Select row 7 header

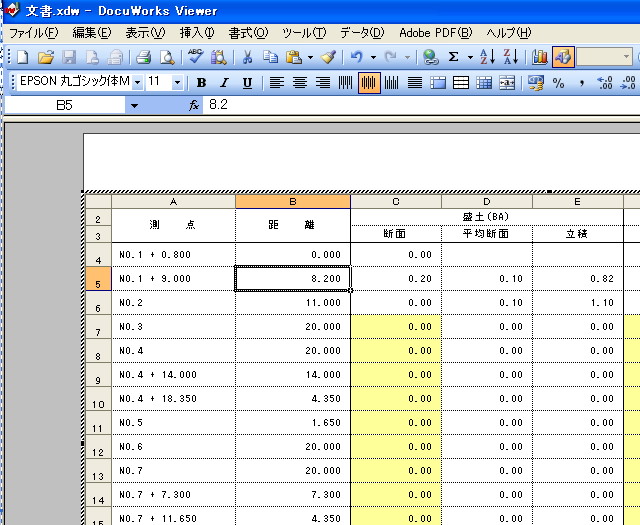click(x=98, y=327)
